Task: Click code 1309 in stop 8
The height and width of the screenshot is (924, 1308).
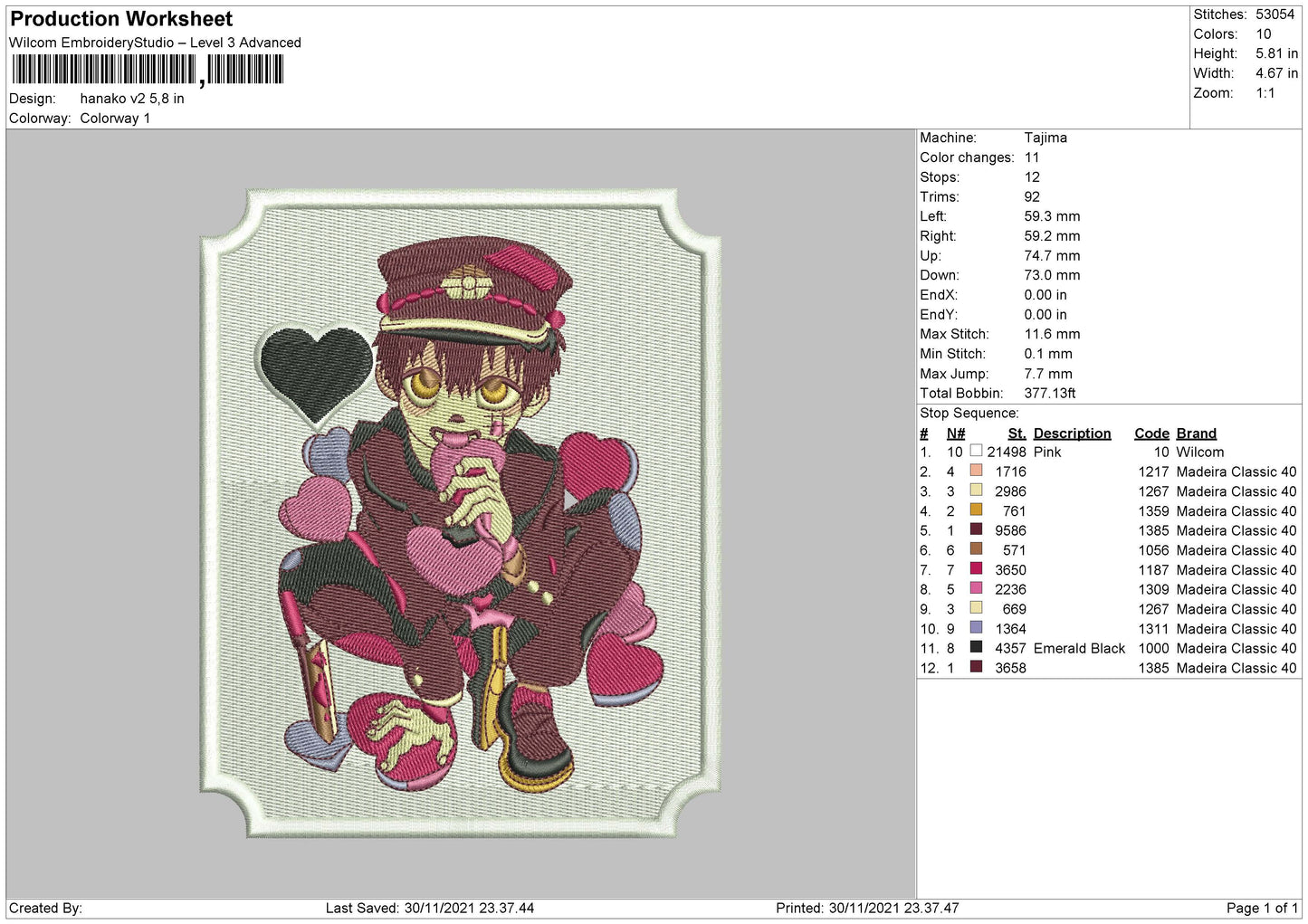Action: click(x=1153, y=589)
